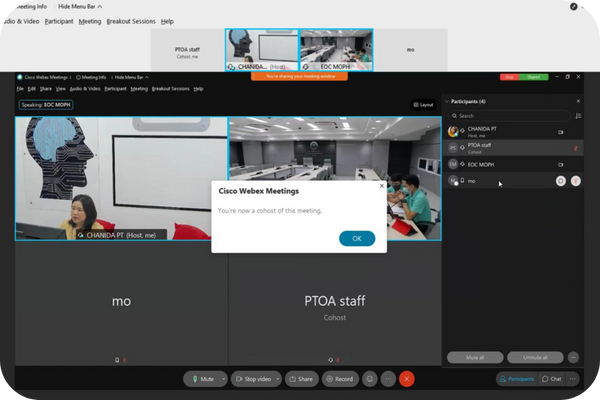The width and height of the screenshot is (600, 400).
Task: Select EOC MOPH in participant list
Action: coord(513,164)
